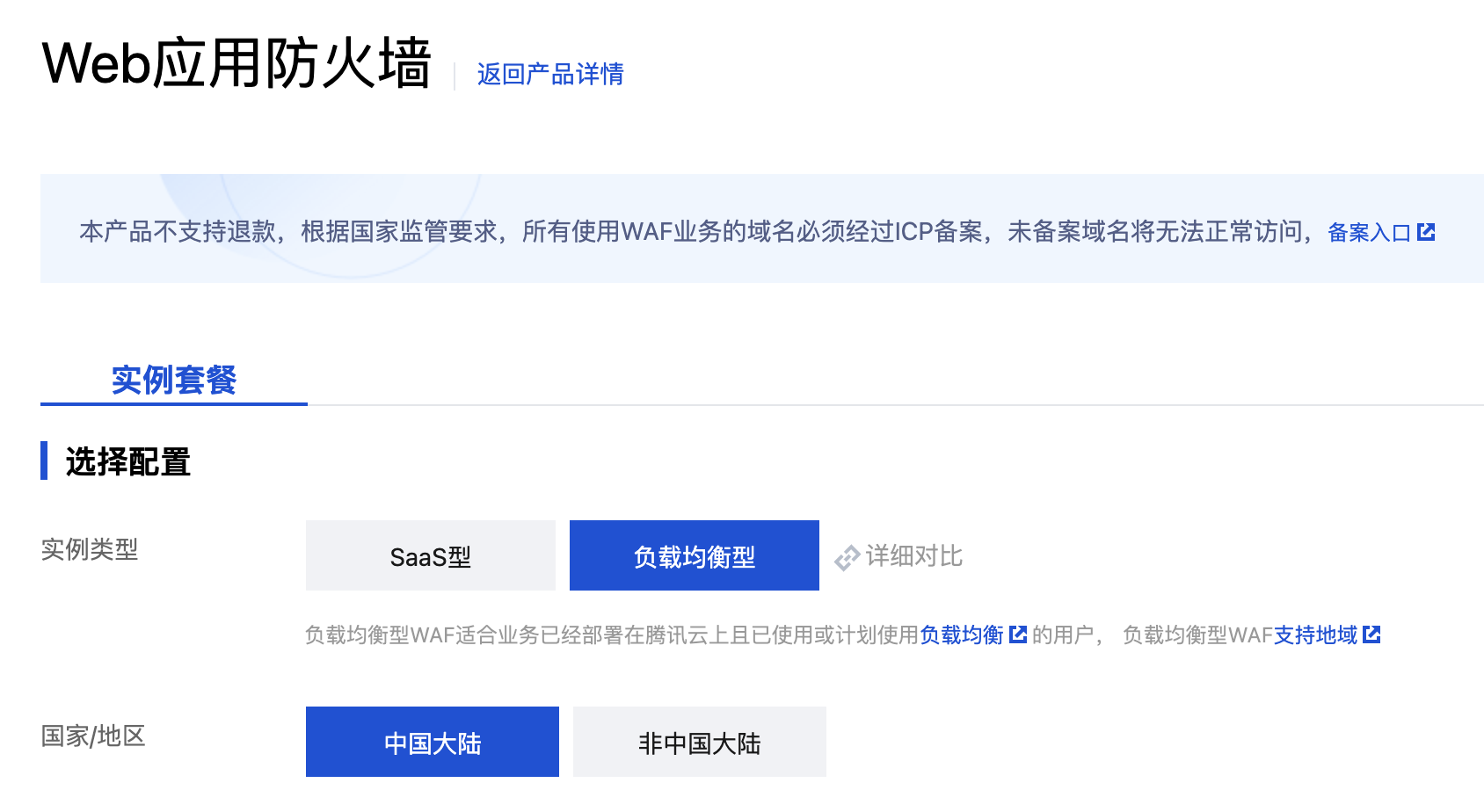Viewport: 1484px width, 812px height.
Task: Click the compare icon before 详细对比
Action: click(847, 557)
